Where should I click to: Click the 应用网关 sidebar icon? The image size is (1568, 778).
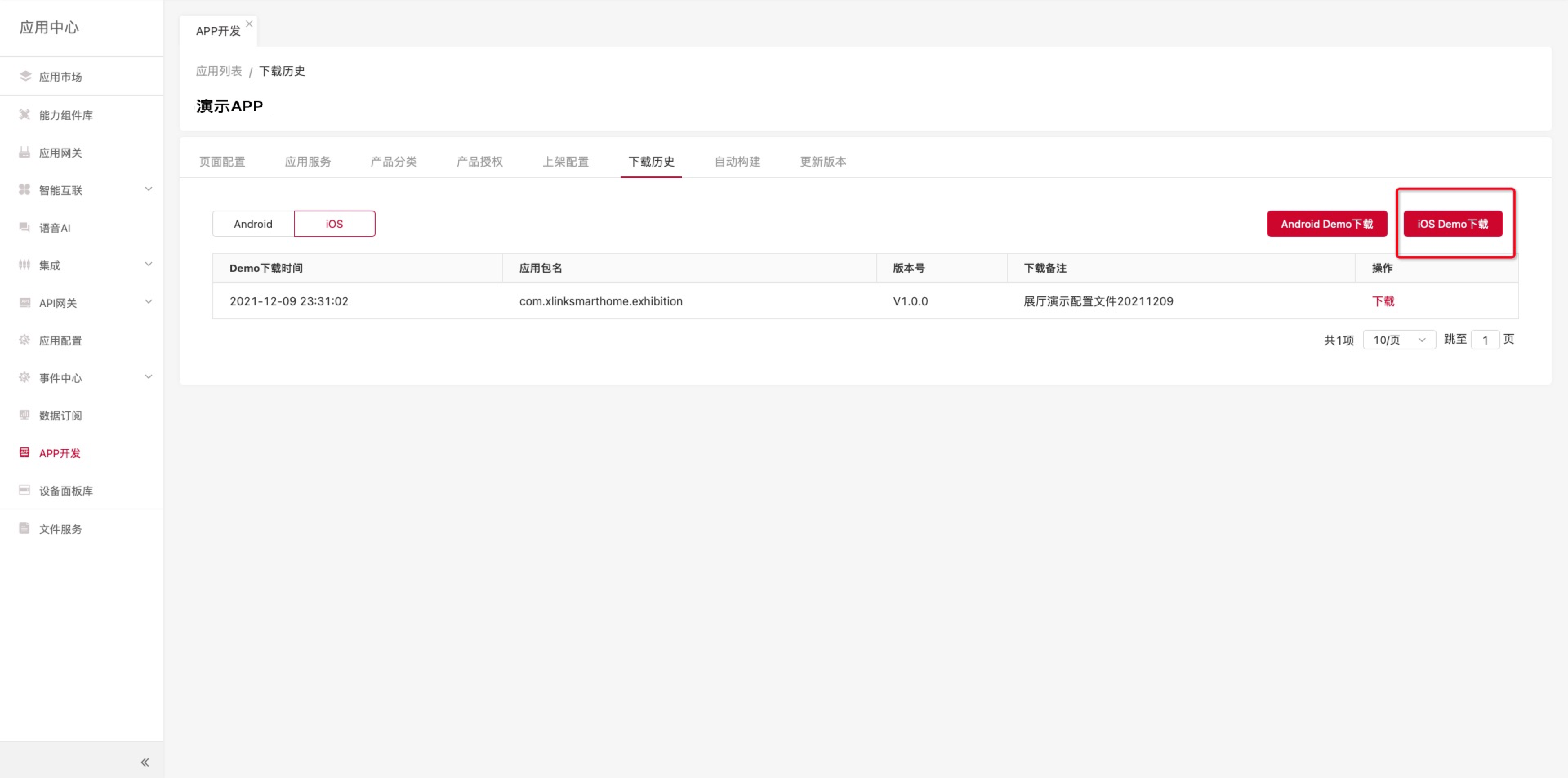24,152
